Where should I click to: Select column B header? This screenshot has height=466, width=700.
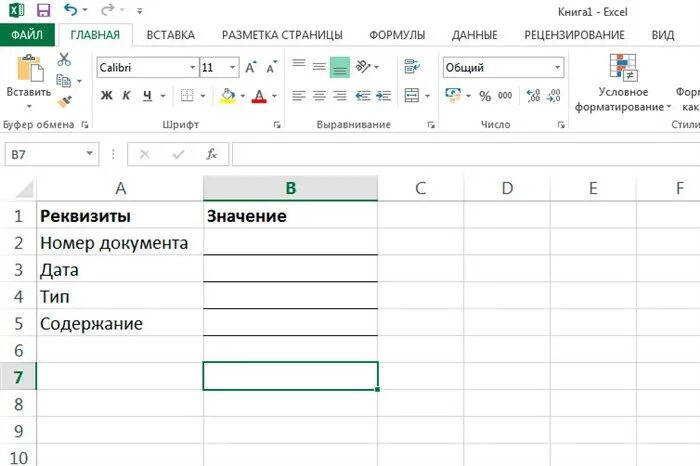tap(291, 188)
